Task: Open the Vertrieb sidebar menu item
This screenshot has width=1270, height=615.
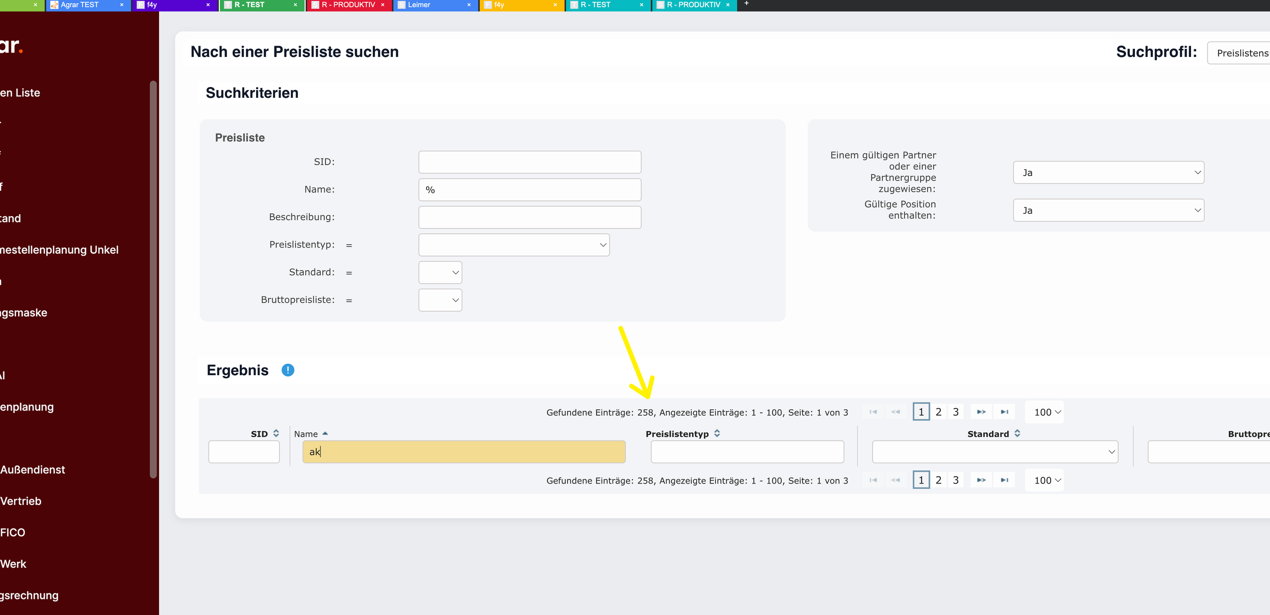Action: pyautogui.click(x=22, y=501)
